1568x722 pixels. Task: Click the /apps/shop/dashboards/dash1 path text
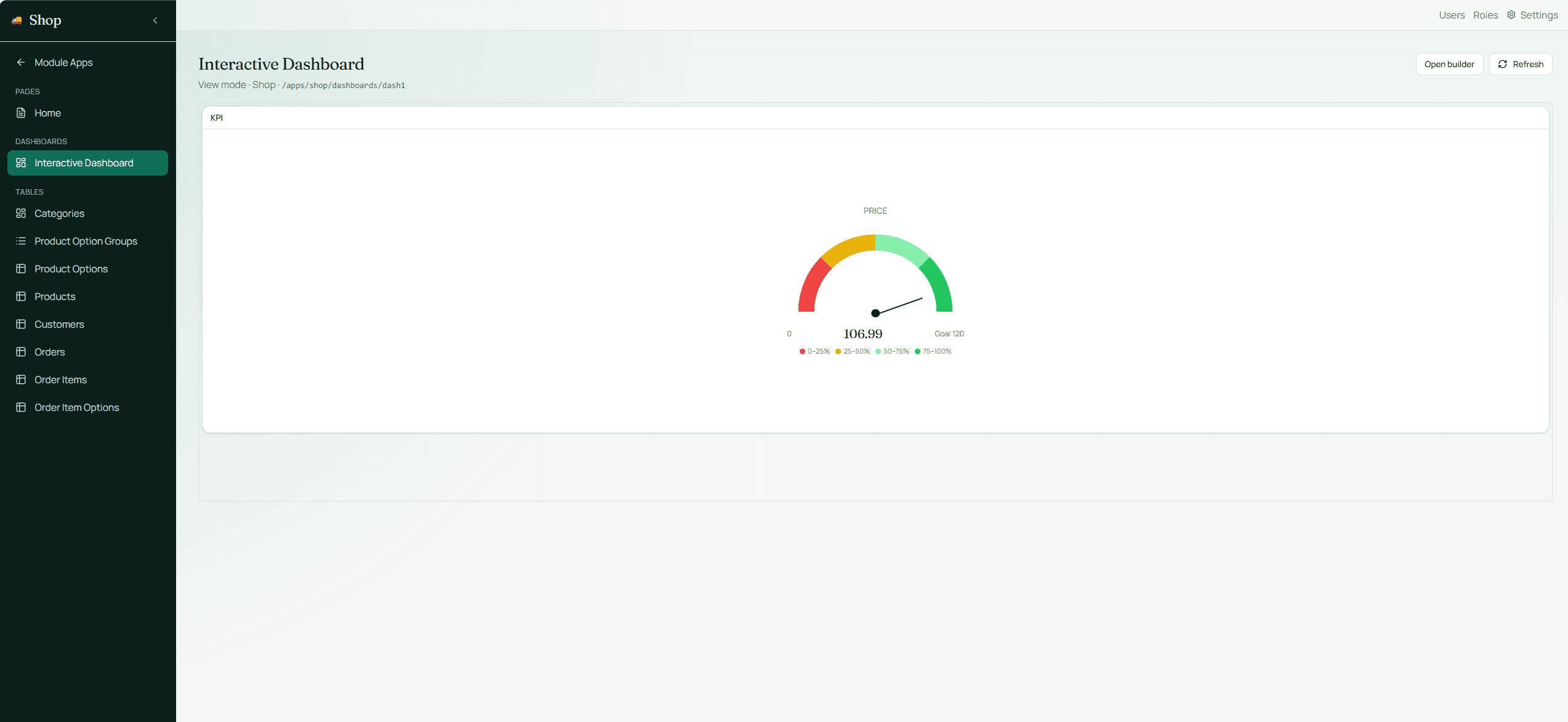click(344, 85)
